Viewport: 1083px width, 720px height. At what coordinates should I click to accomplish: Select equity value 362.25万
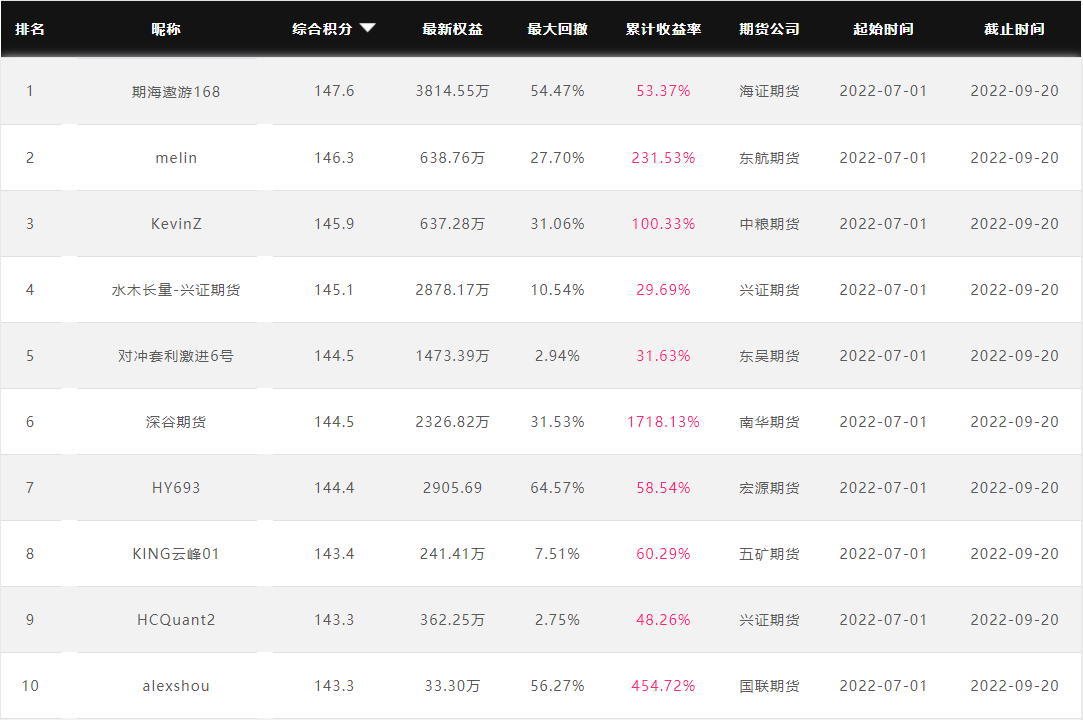click(x=452, y=620)
